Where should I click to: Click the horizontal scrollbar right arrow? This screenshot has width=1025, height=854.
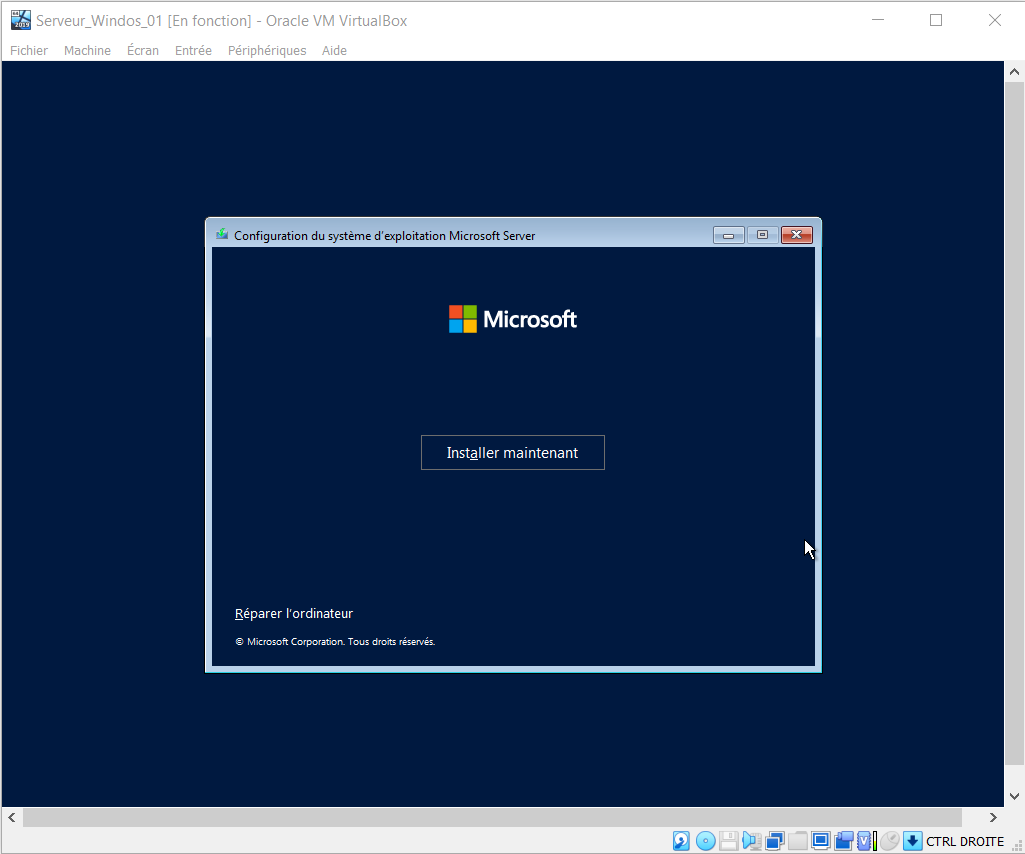(993, 817)
